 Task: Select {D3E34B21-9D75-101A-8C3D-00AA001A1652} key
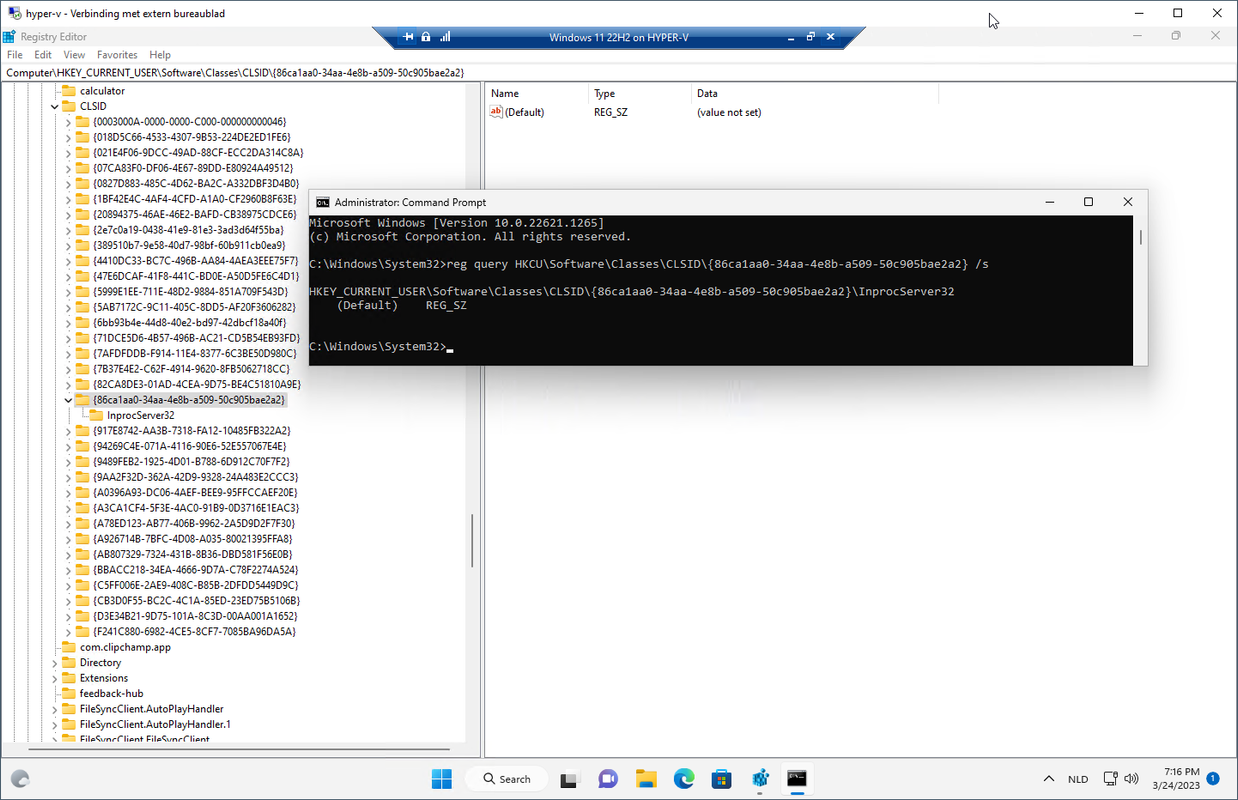195,616
